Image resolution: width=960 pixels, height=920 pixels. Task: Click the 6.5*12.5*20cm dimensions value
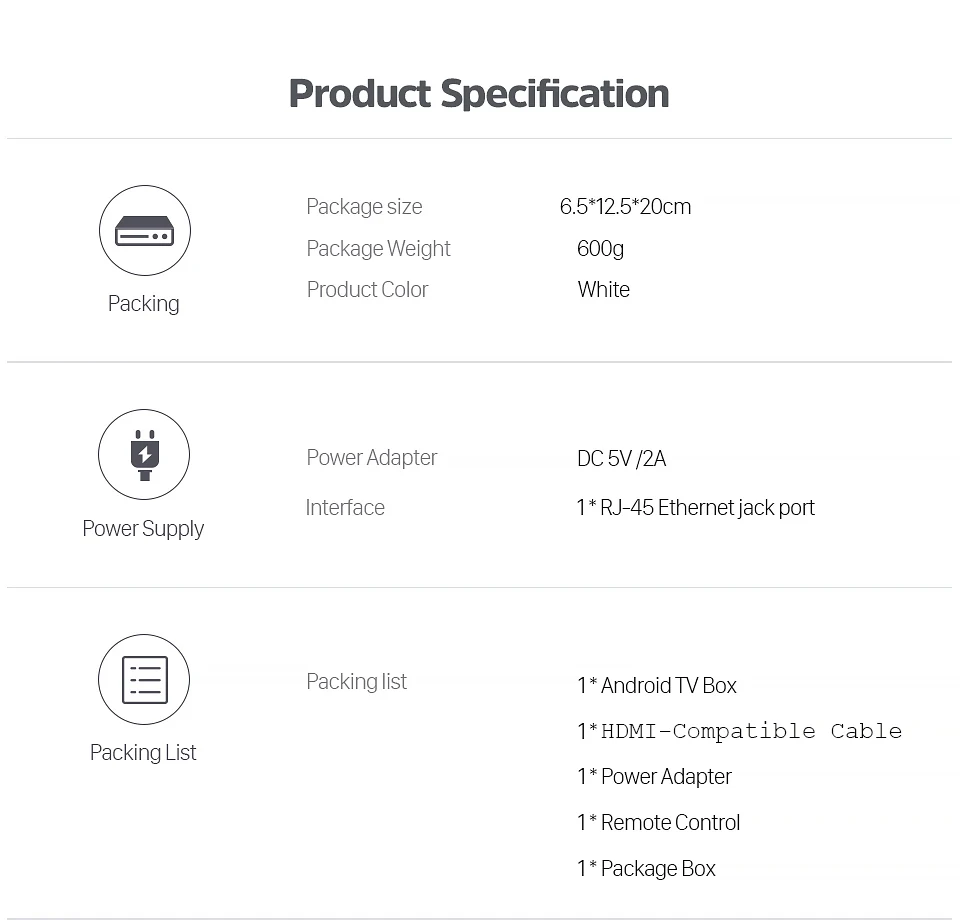pos(625,207)
